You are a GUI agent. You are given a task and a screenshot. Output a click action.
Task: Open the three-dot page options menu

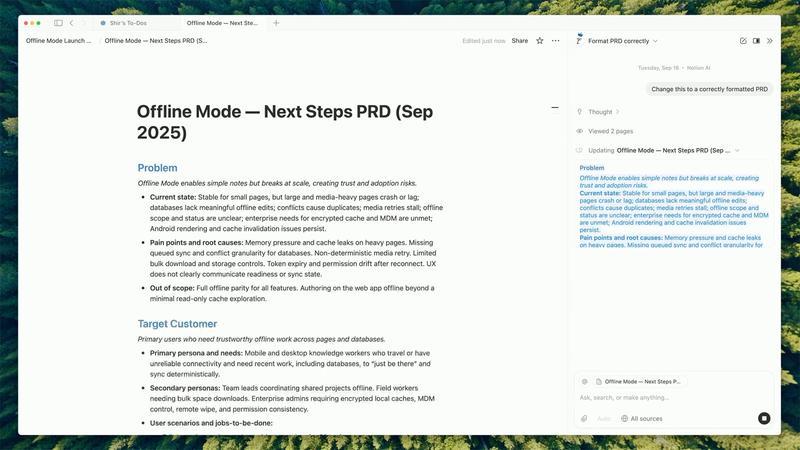(556, 41)
